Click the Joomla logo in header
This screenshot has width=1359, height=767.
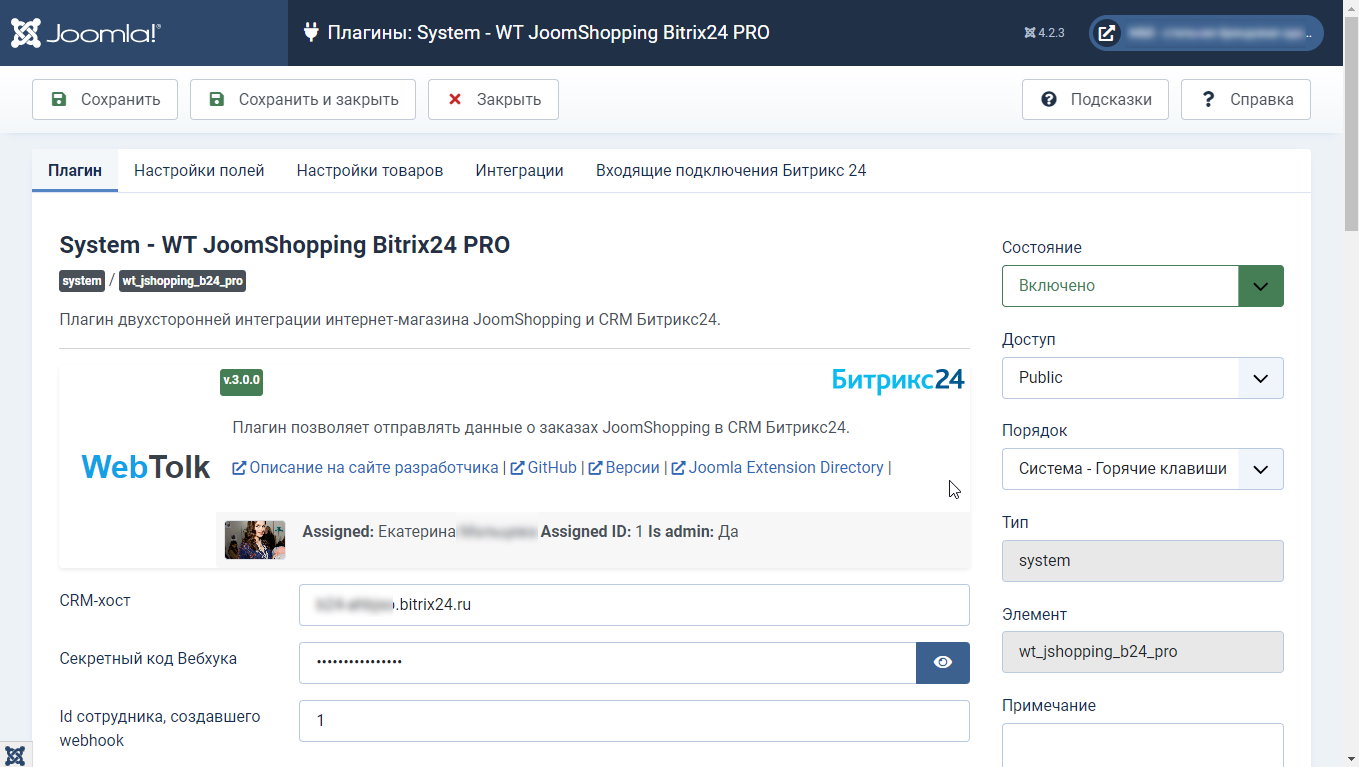pos(85,33)
